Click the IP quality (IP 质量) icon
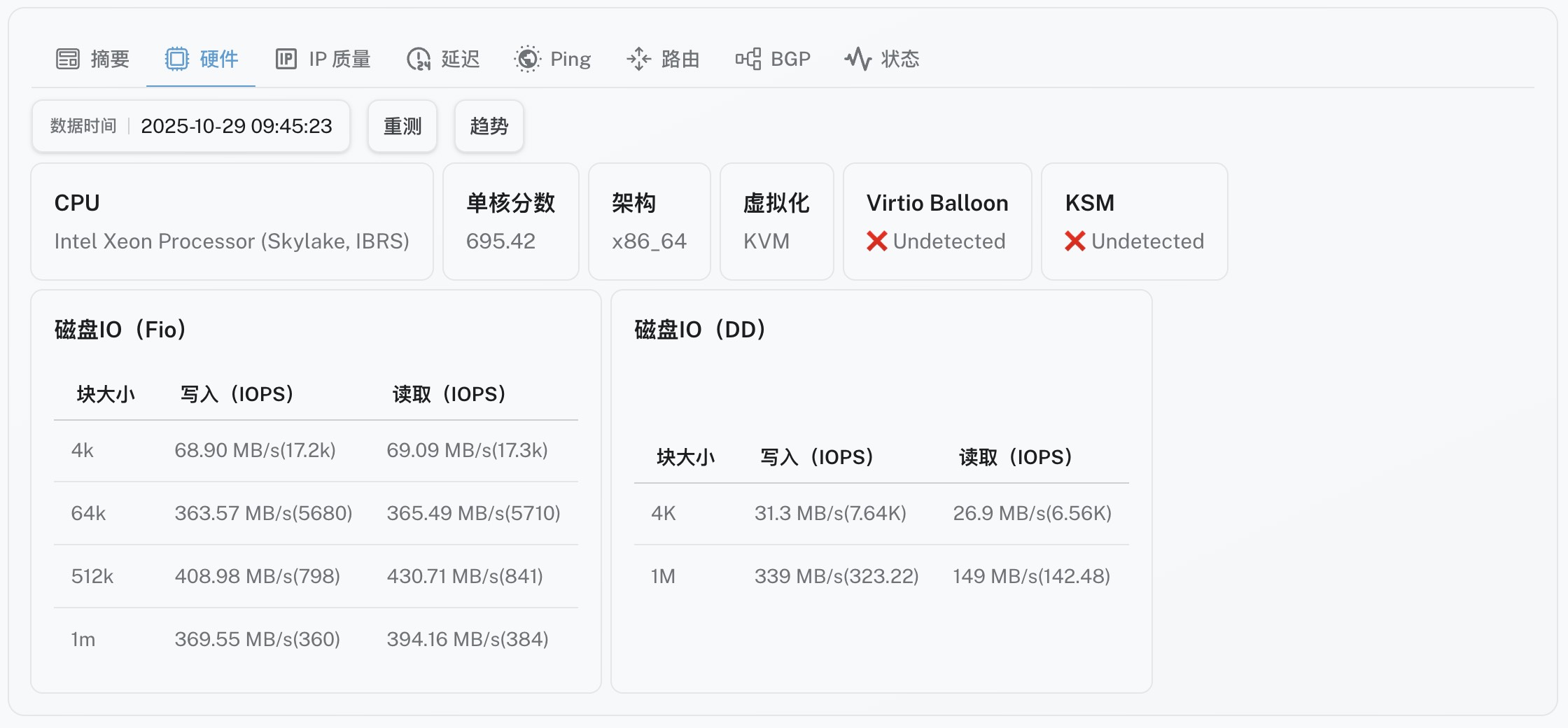Image resolution: width=1568 pixels, height=728 pixels. (286, 59)
